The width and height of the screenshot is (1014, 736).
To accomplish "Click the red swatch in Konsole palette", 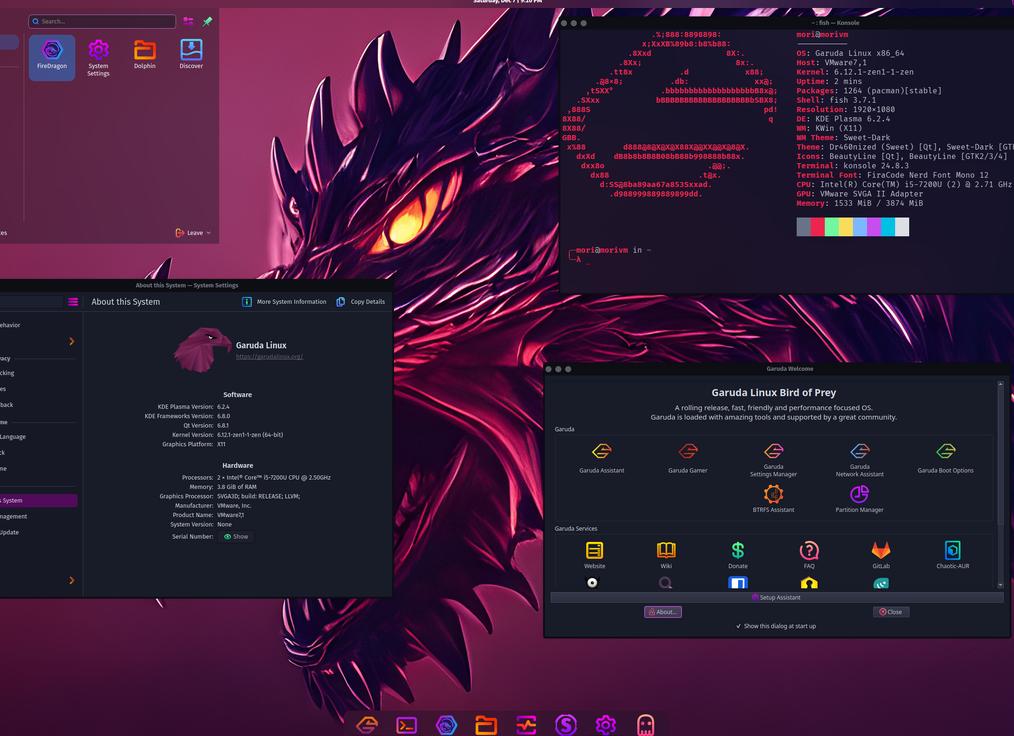I will point(817,227).
